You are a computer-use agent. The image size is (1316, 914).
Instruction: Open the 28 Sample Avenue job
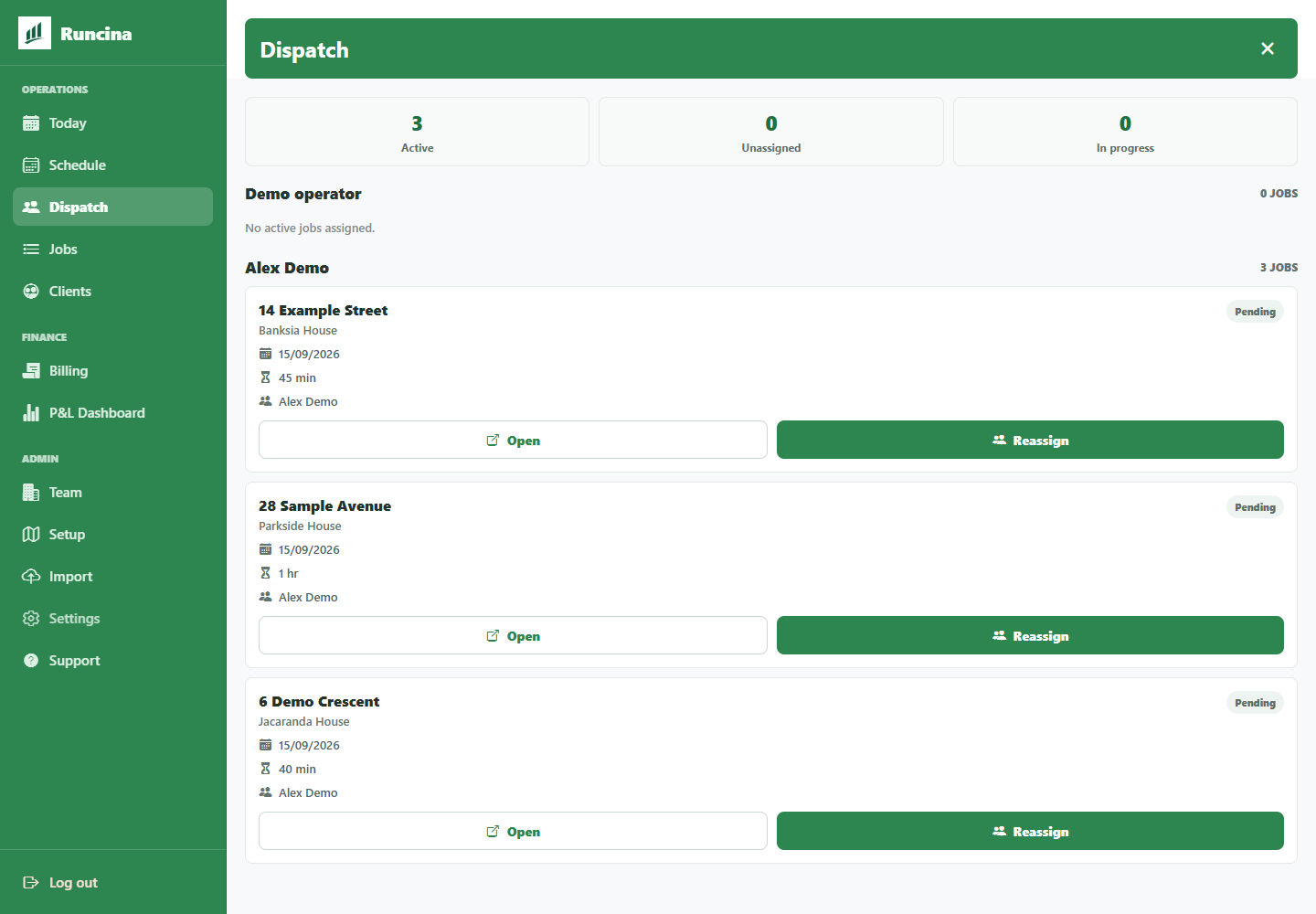click(x=513, y=635)
